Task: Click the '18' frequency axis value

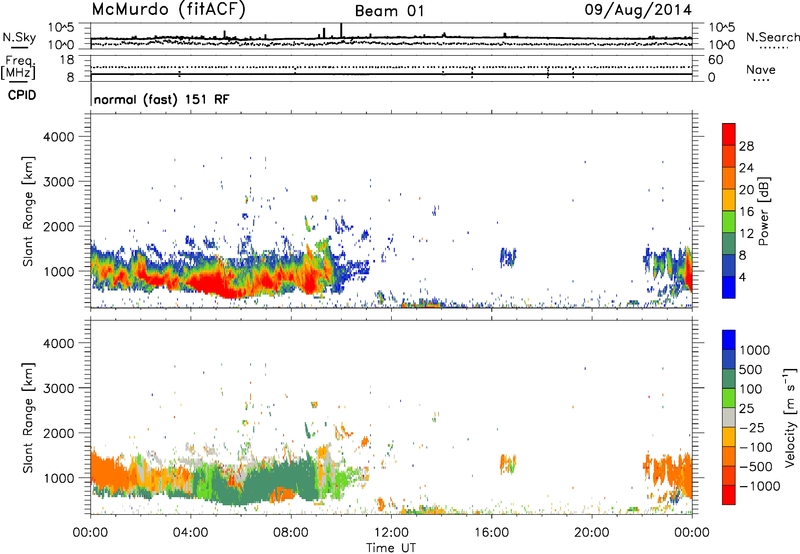Action: point(67,60)
